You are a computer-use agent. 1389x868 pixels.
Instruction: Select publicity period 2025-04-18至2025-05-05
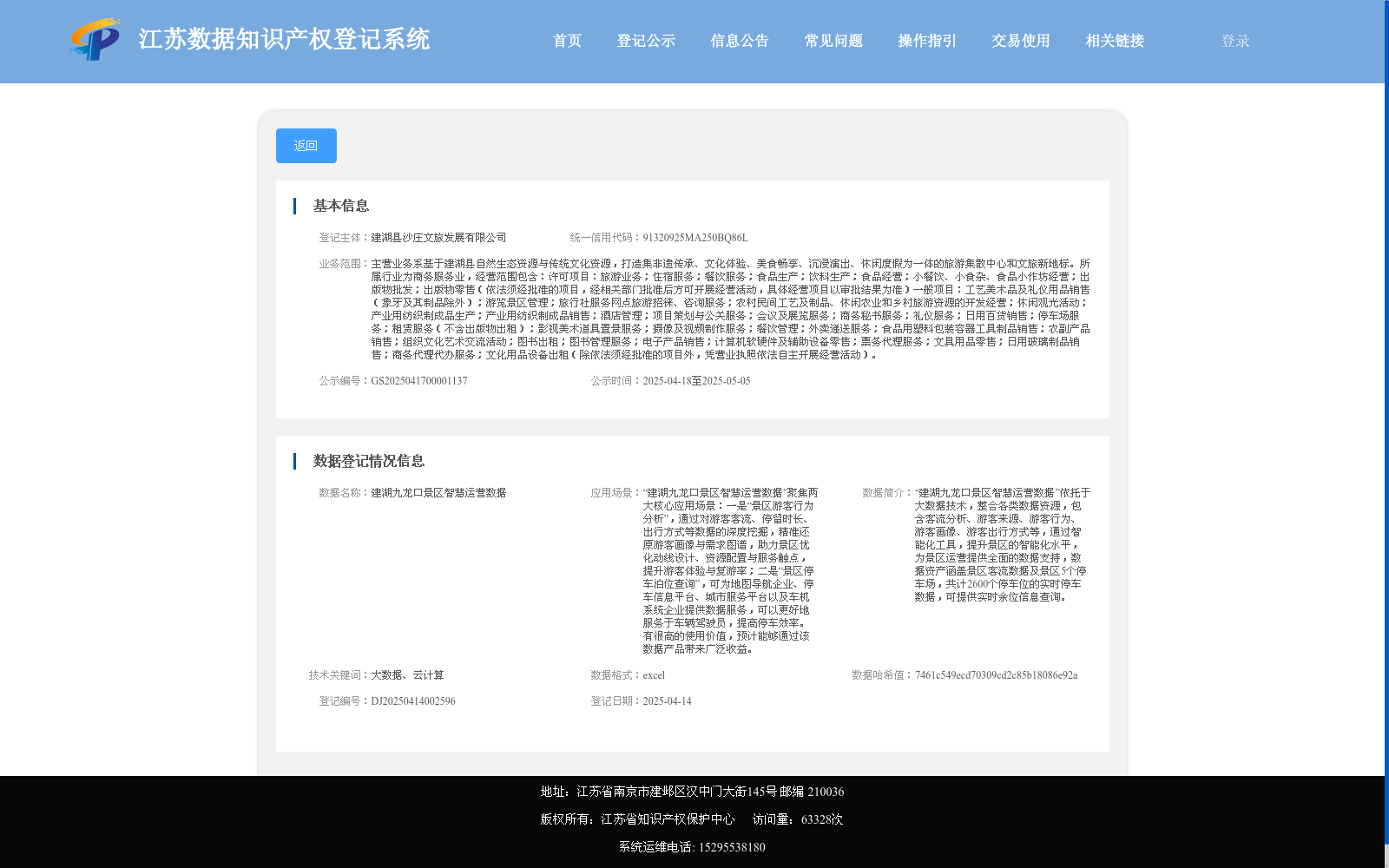696,381
